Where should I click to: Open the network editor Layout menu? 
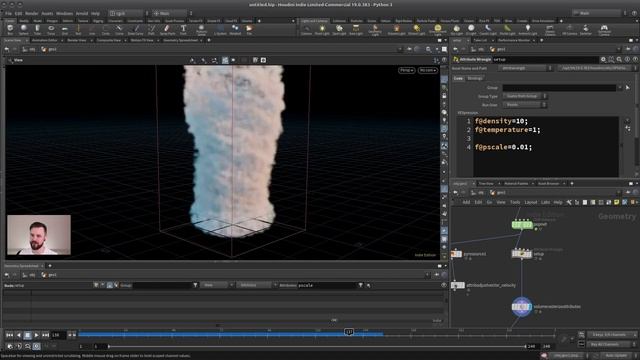pyautogui.click(x=531, y=202)
